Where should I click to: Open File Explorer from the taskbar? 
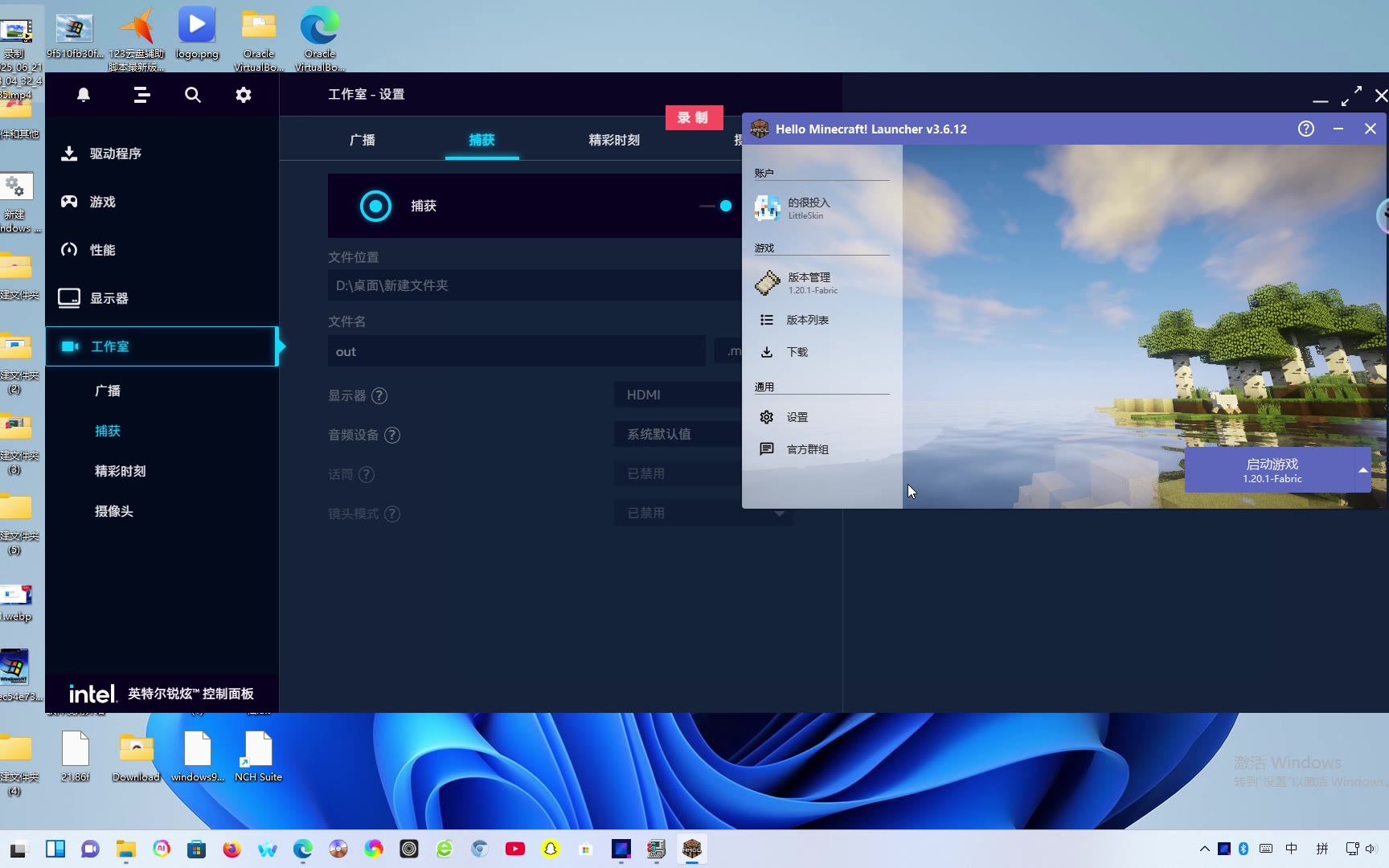click(126, 849)
